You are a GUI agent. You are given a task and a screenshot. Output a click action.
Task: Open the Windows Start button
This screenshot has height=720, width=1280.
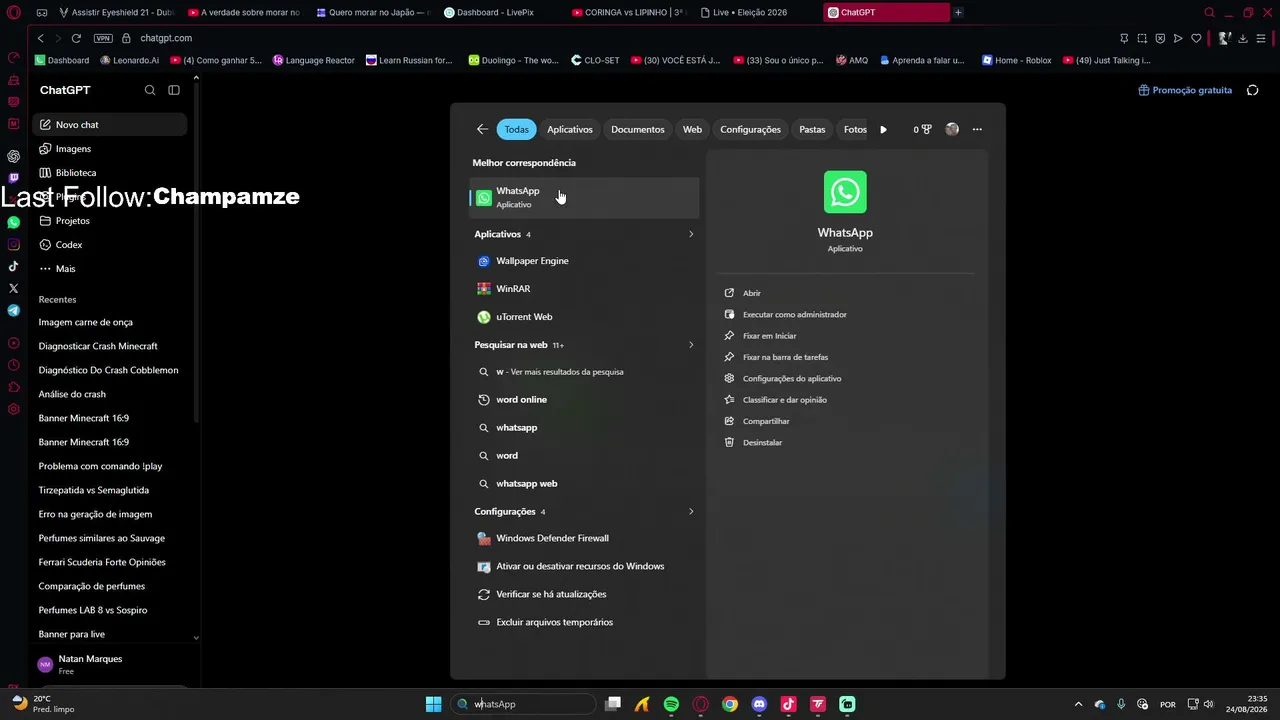click(x=433, y=704)
